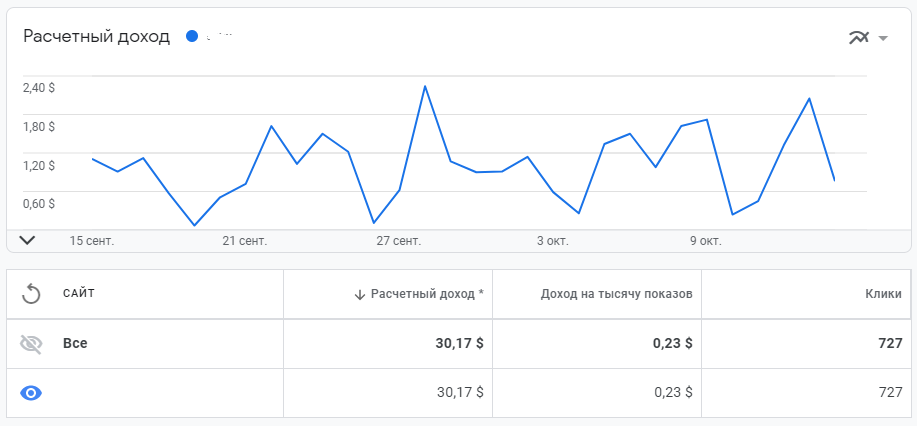
Task: Select the Все row label
Action: tap(75, 343)
